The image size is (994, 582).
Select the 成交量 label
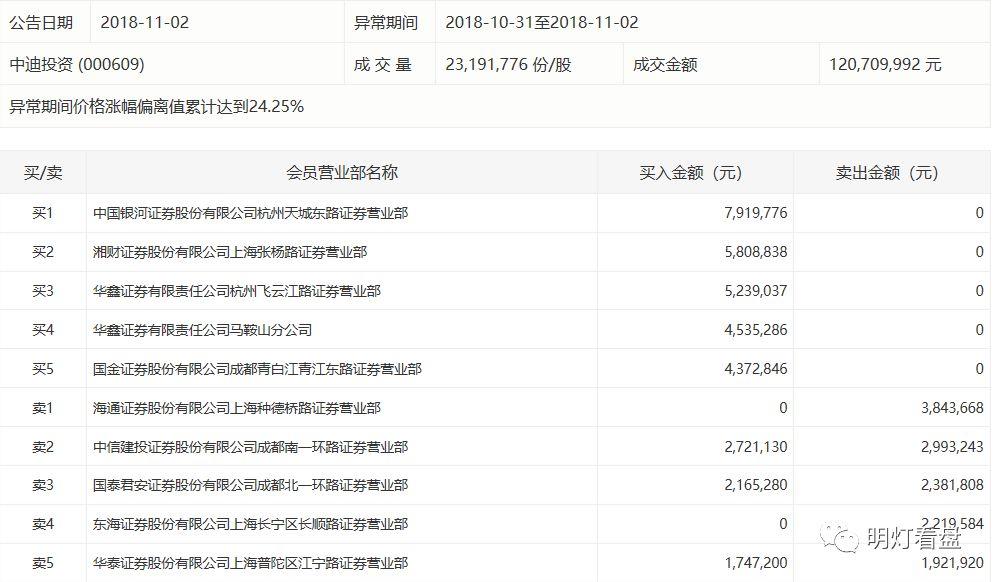382,65
